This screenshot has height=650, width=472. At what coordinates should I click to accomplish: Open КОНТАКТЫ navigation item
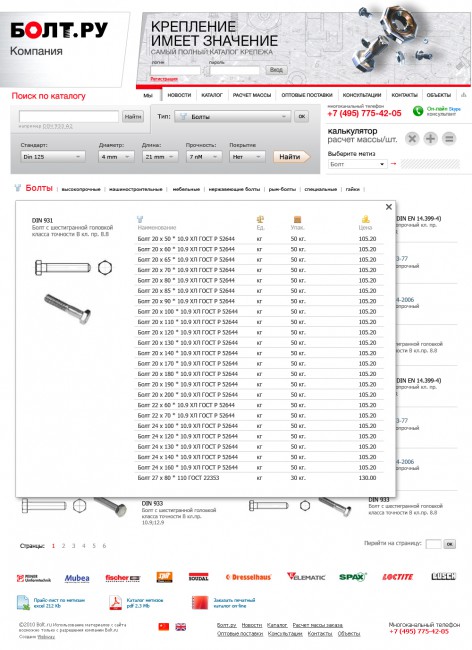404,95
